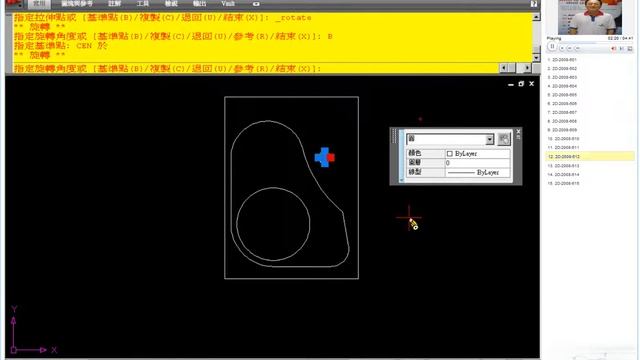Open quick properties options icon below the X
The width and height of the screenshot is (640, 360).
coord(518,137)
